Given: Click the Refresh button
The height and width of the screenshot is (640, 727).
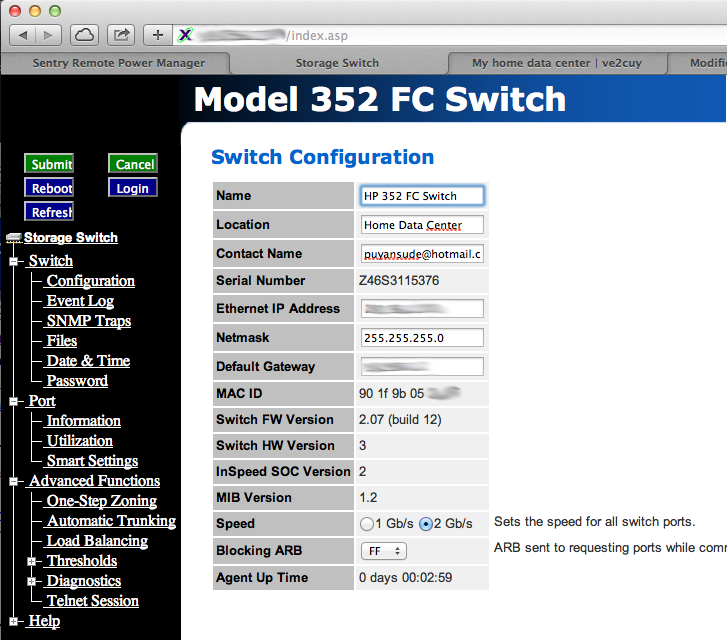Looking at the screenshot, I should point(49,212).
